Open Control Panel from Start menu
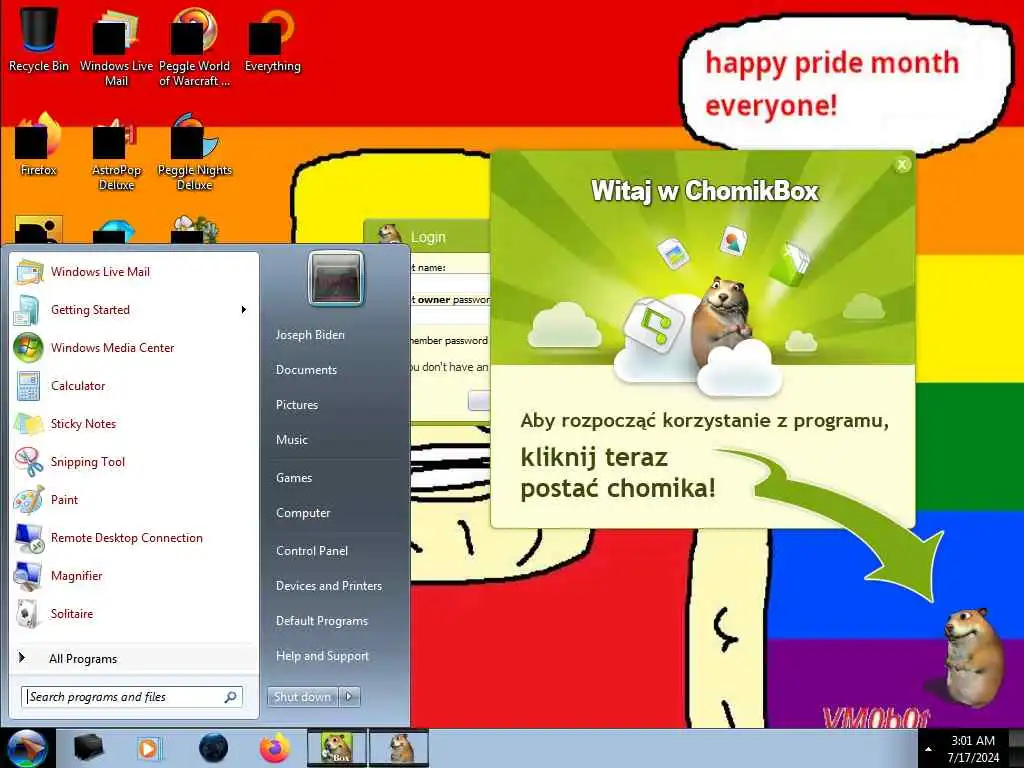This screenshot has width=1024, height=768. tap(312, 551)
